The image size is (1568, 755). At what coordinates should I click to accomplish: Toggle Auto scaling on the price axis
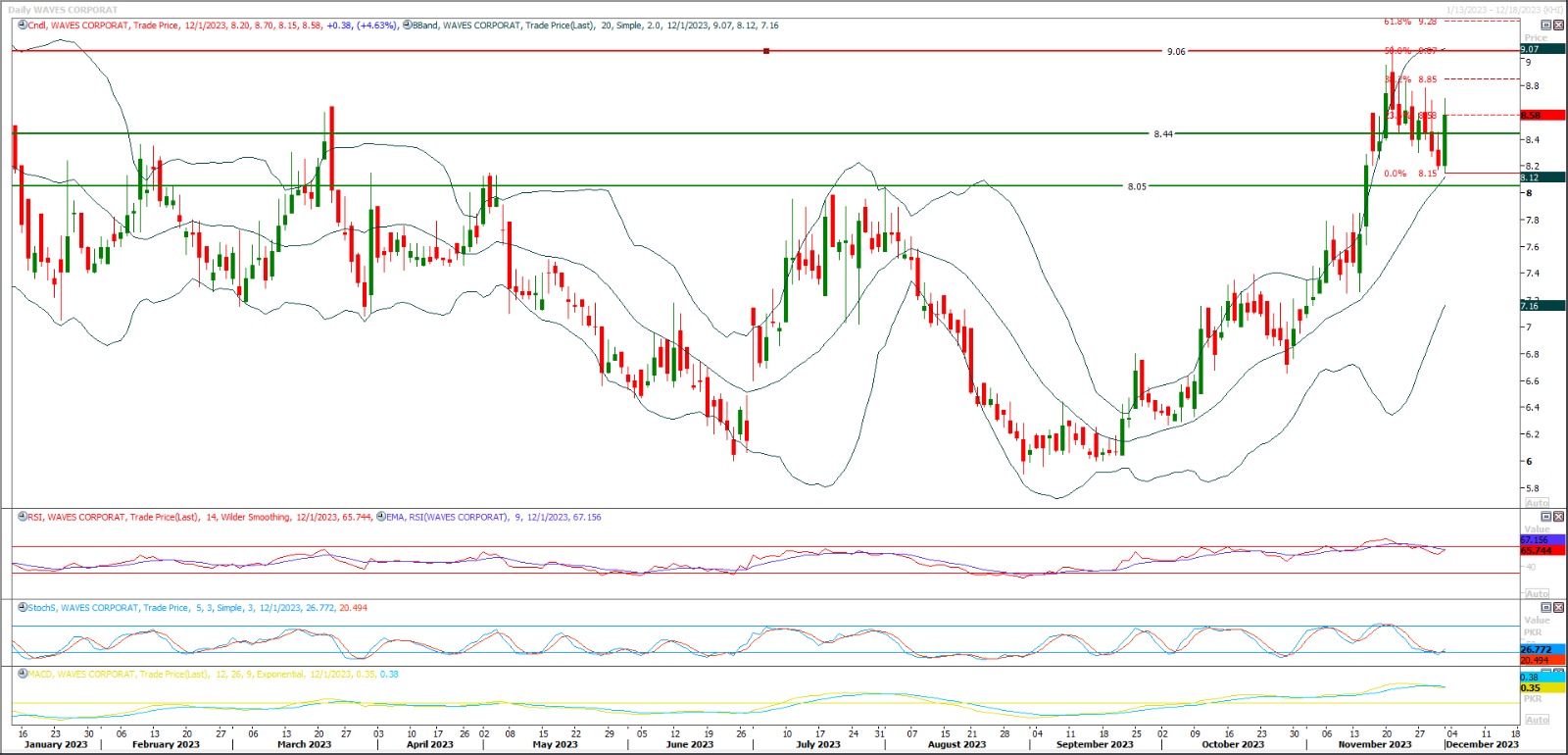coord(1537,502)
